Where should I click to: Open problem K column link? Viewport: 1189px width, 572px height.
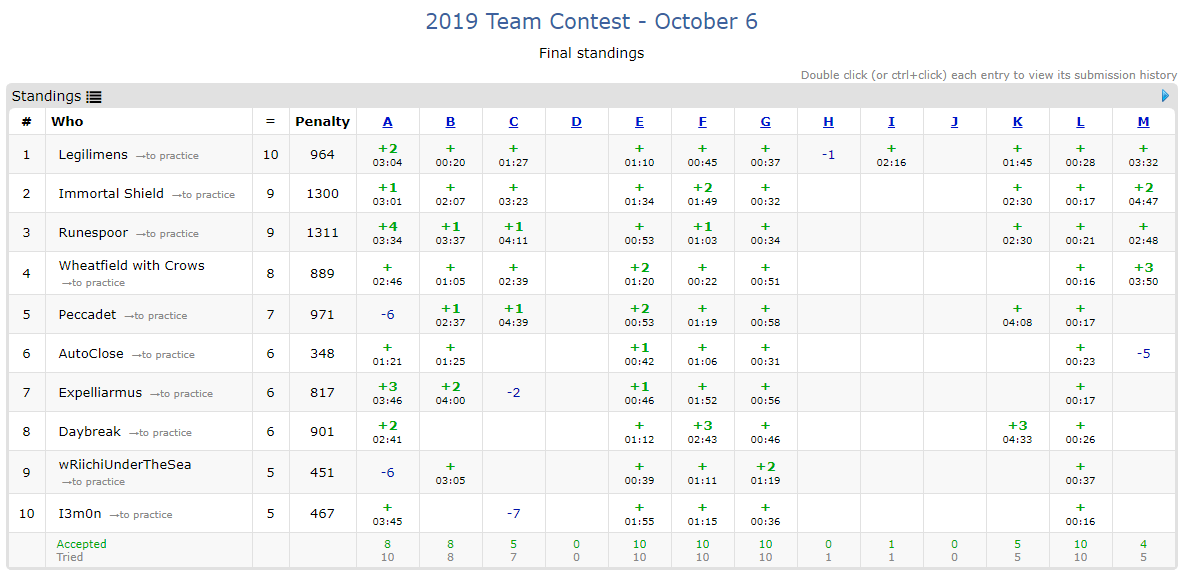coord(1017,122)
